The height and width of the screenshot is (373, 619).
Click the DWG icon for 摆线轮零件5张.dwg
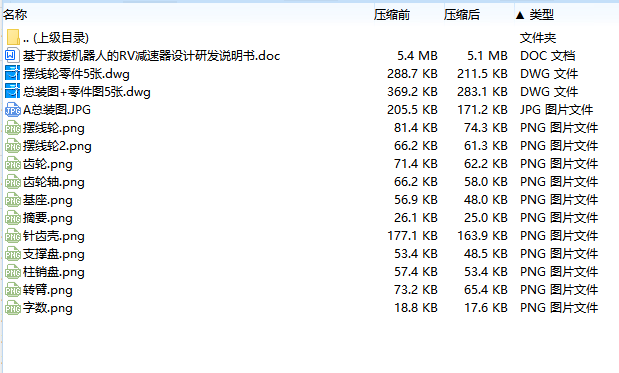pos(12,73)
